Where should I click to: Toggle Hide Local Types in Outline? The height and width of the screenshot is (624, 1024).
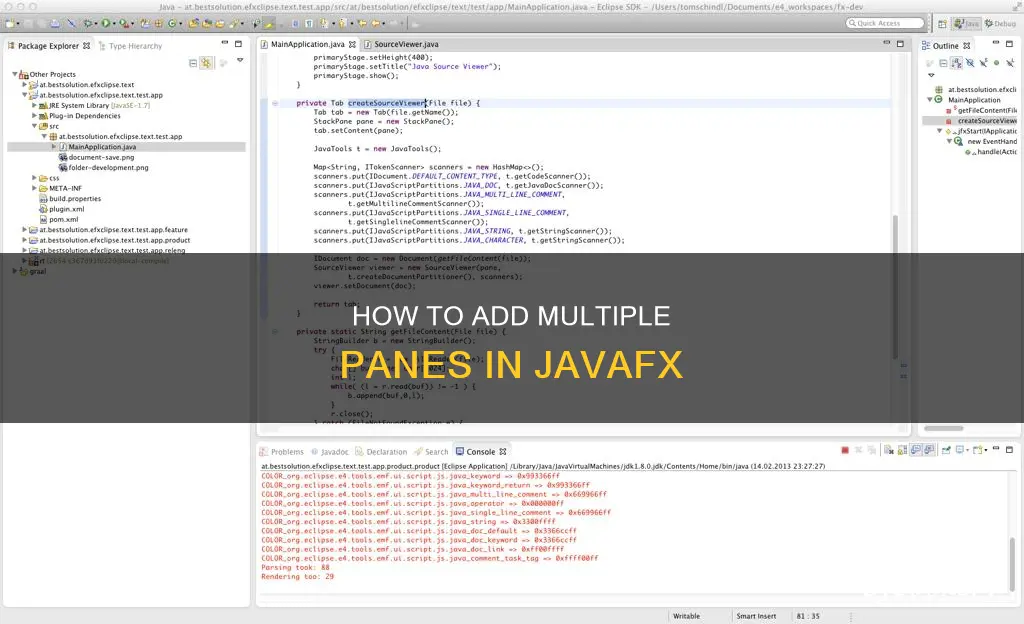click(1010, 63)
